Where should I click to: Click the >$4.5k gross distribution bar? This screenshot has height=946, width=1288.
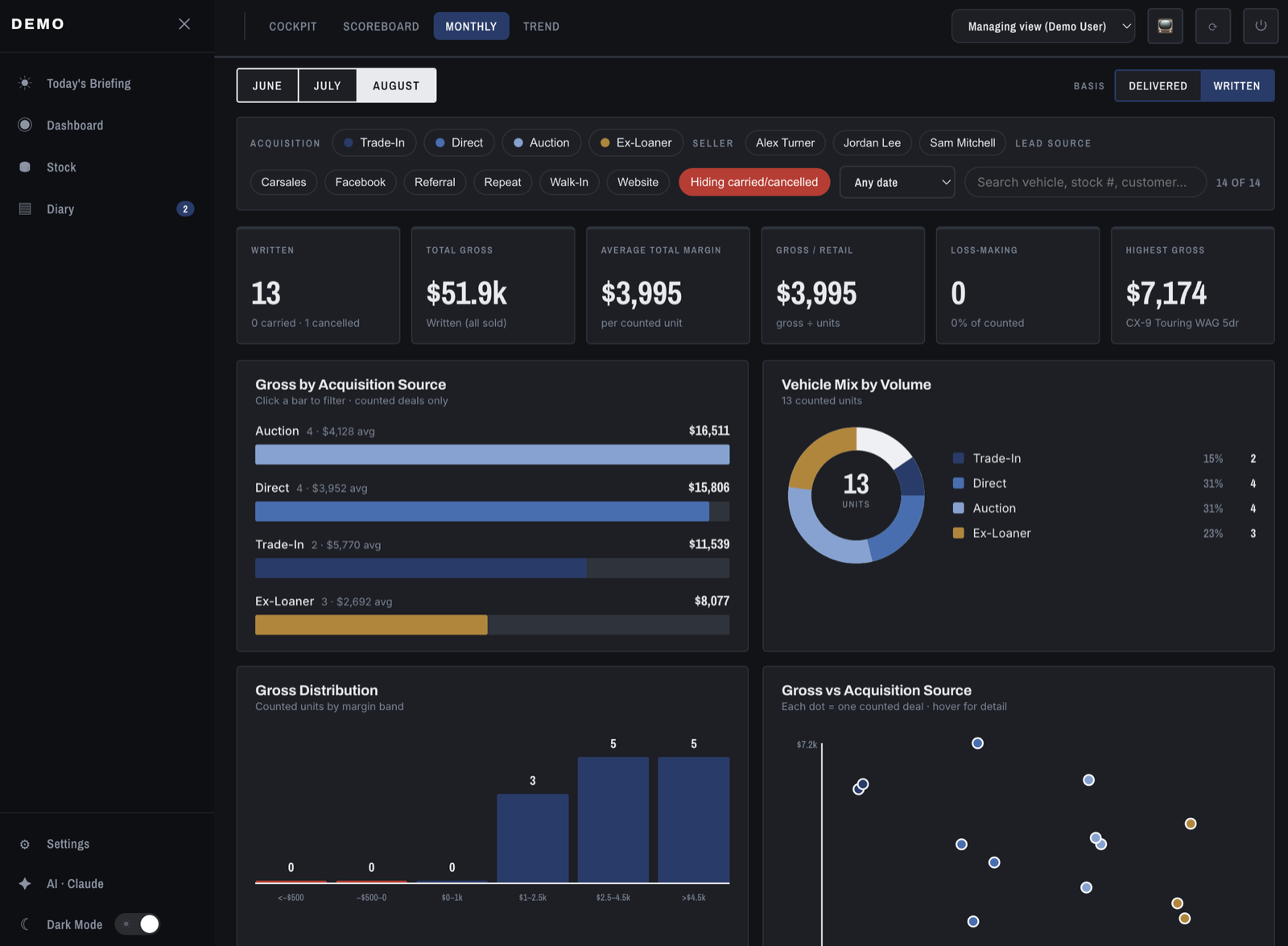point(694,820)
